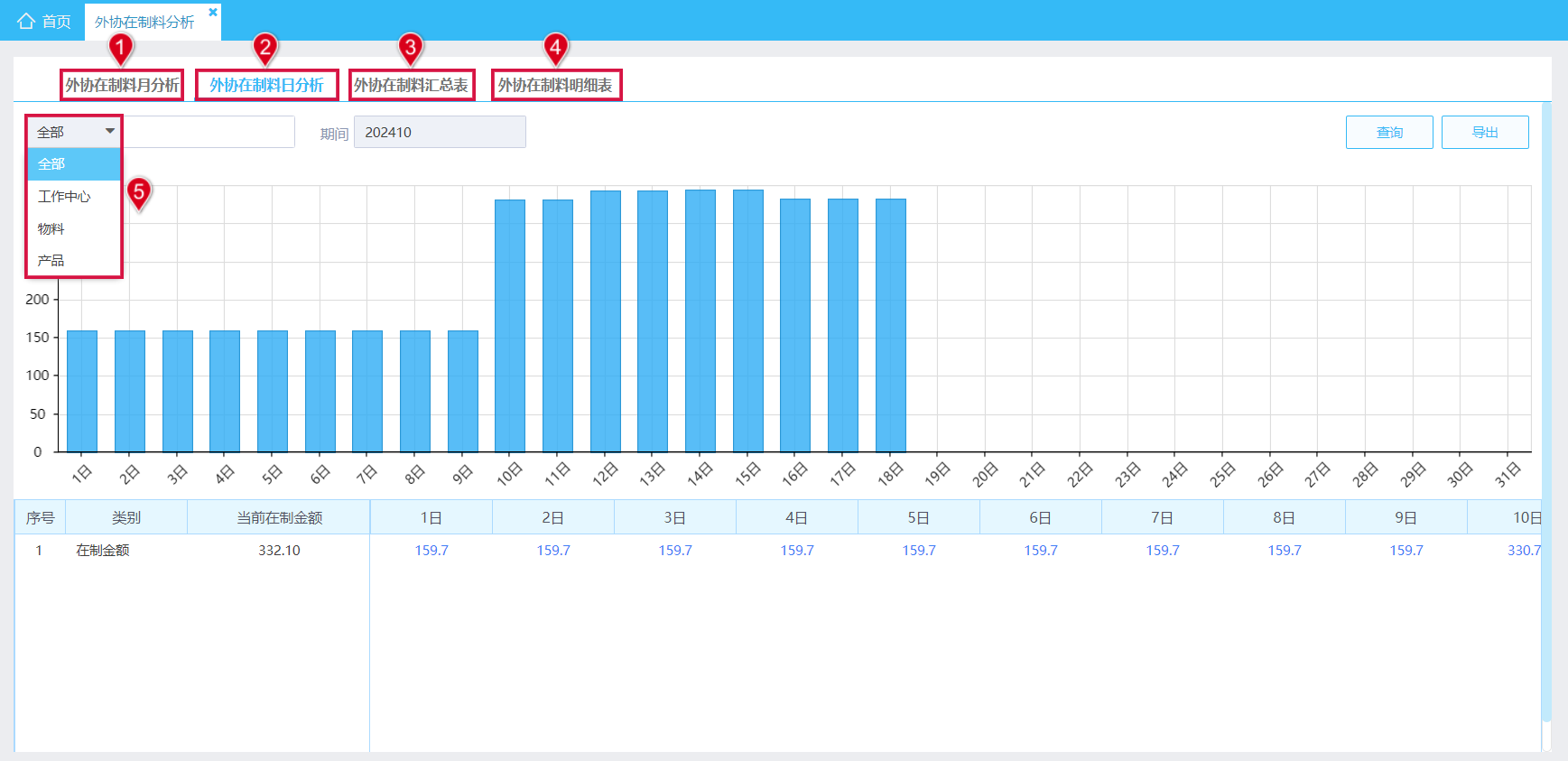Click the home icon in top bar
The width and height of the screenshot is (1568, 761).
(x=26, y=21)
